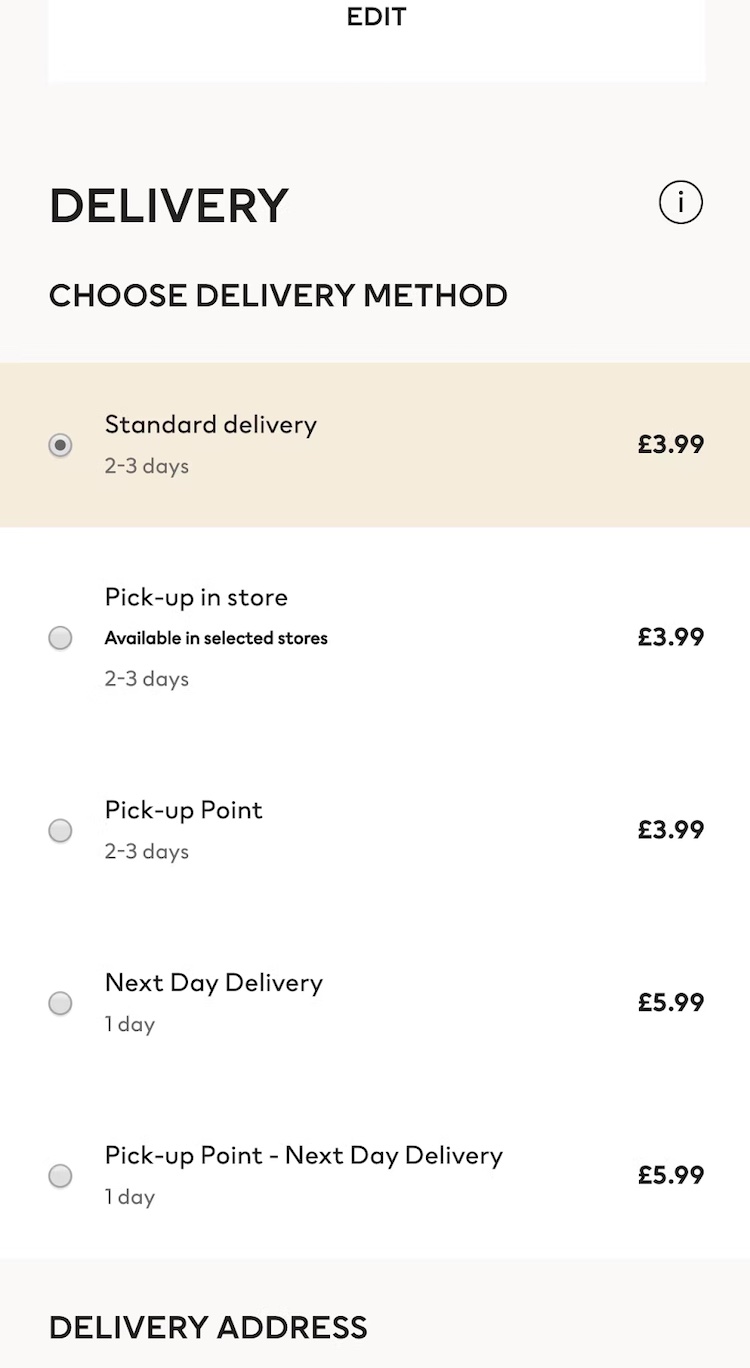Select the Standard delivery radio button

click(x=61, y=445)
